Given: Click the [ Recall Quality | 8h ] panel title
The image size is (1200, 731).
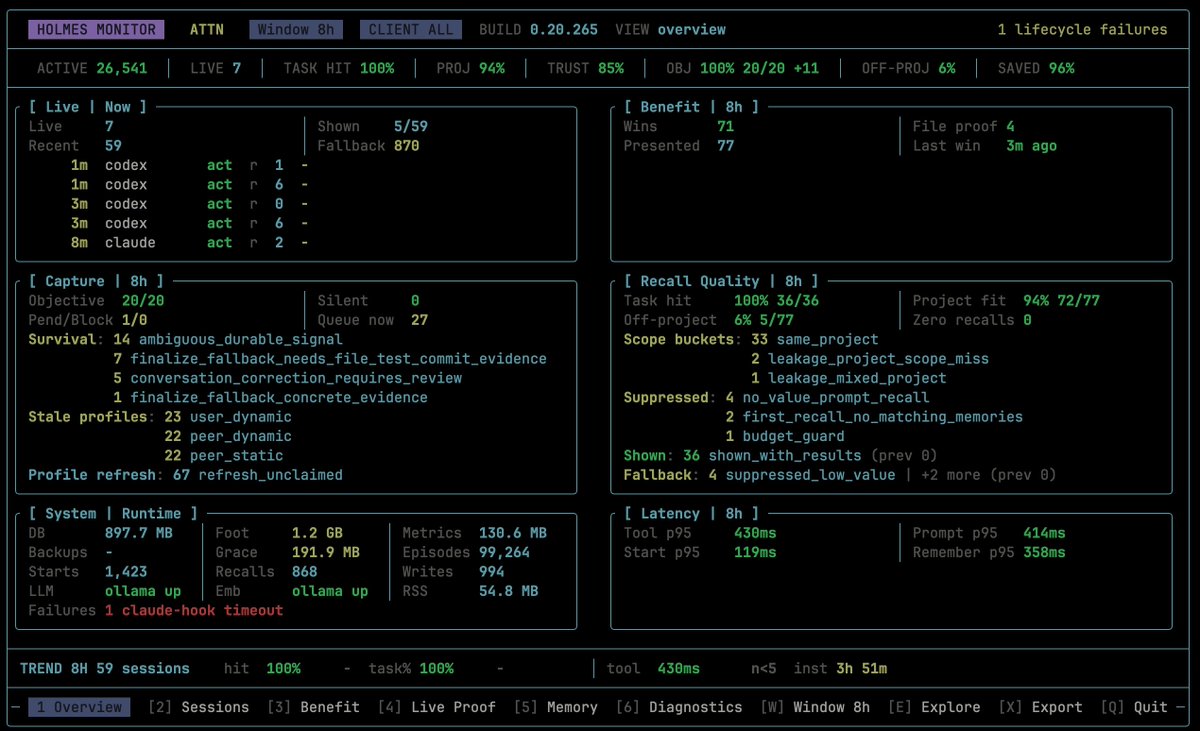Looking at the screenshot, I should coord(721,282).
